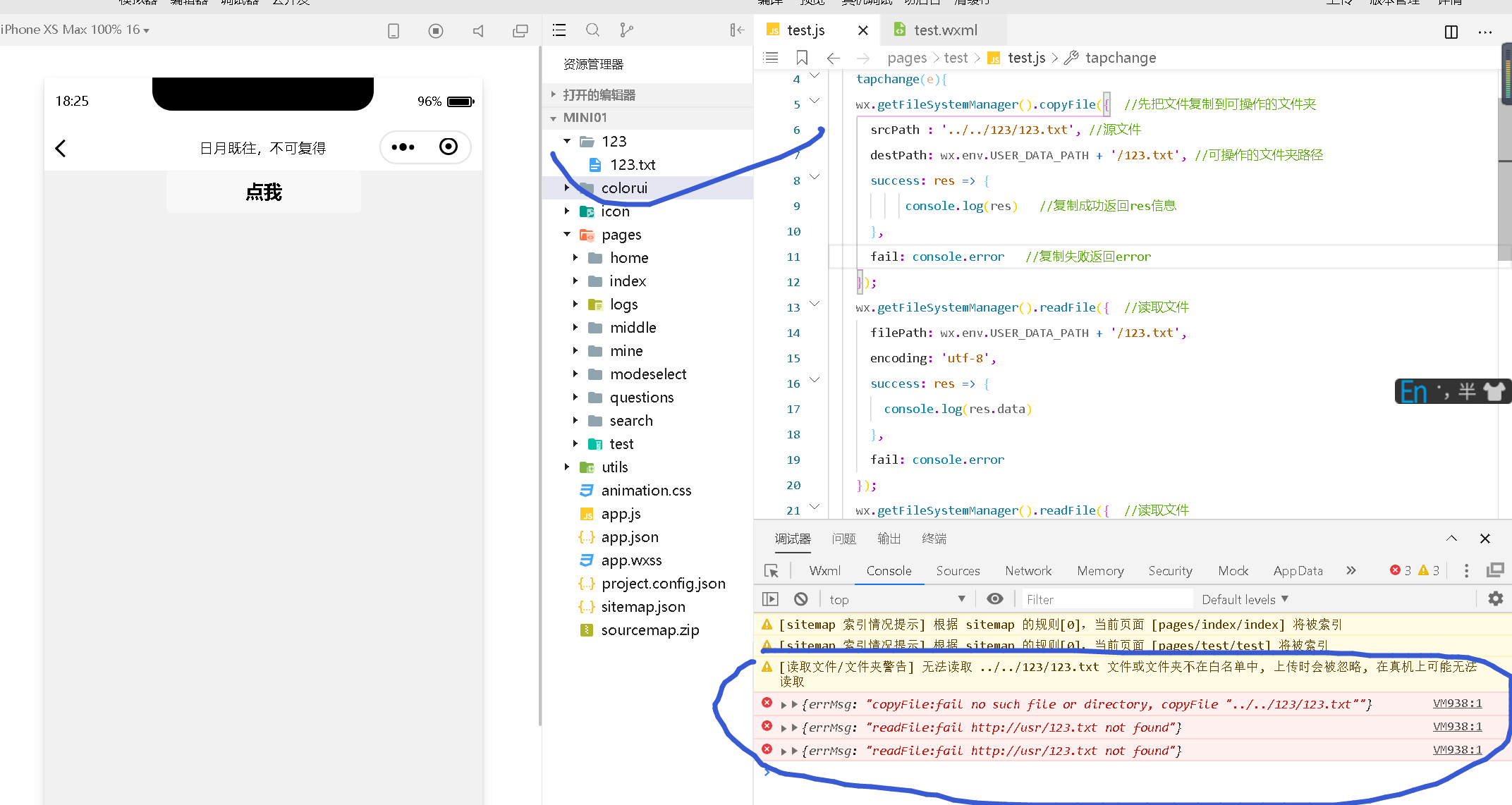Open the iPhone XS Max device dropdown
This screenshot has height=805, width=1512.
75,30
